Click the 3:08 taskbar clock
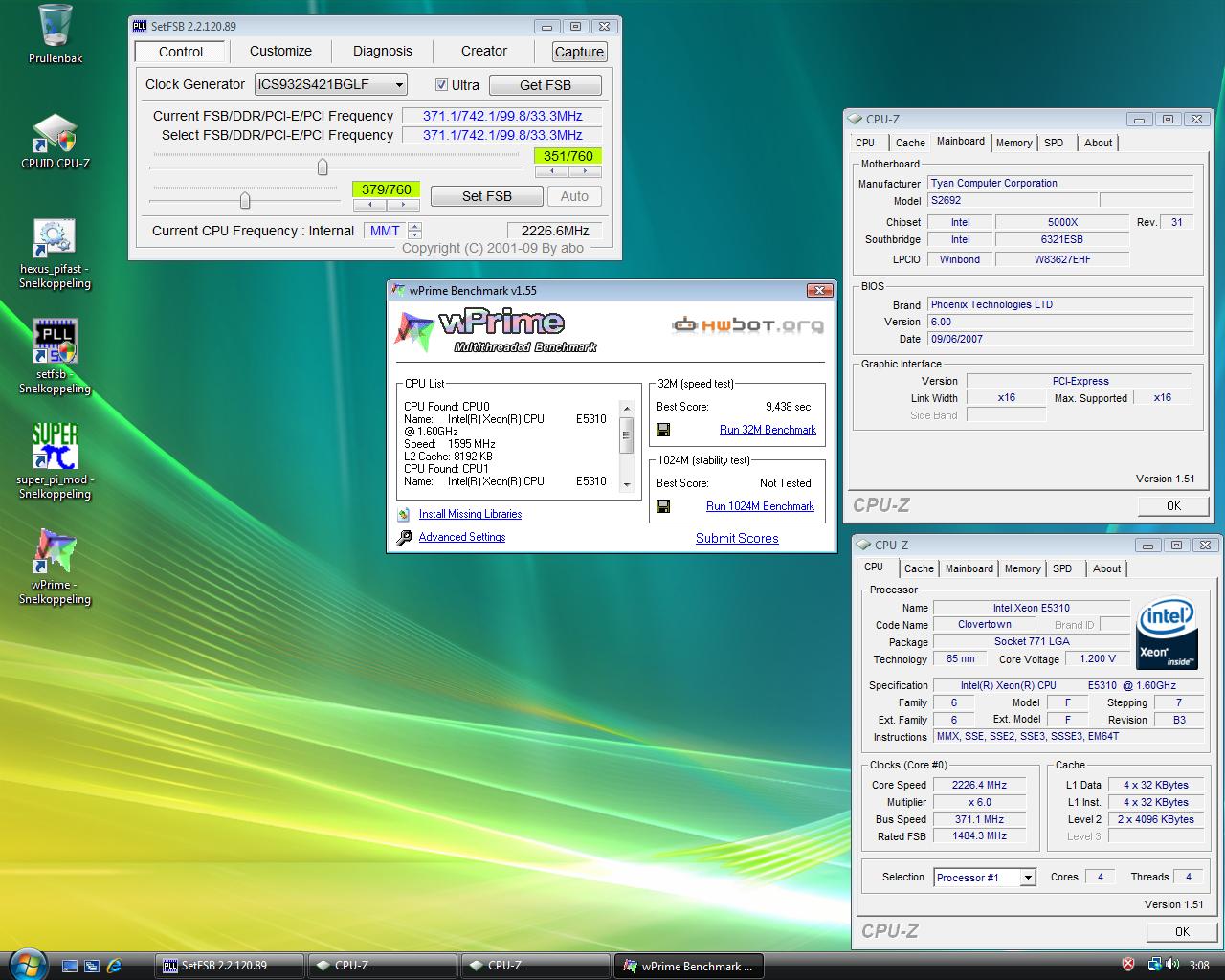This screenshot has width=1225, height=980. click(1198, 966)
